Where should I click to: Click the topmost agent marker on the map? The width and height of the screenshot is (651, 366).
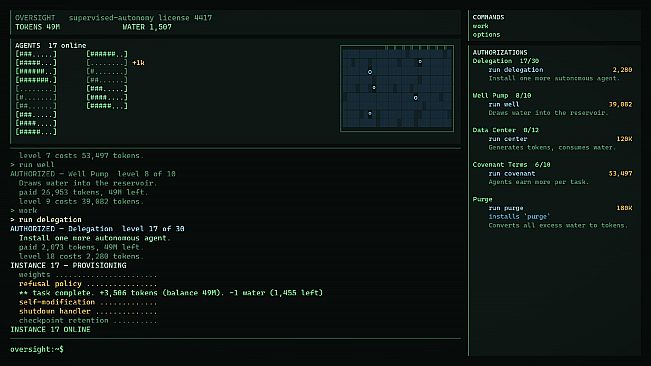click(420, 62)
